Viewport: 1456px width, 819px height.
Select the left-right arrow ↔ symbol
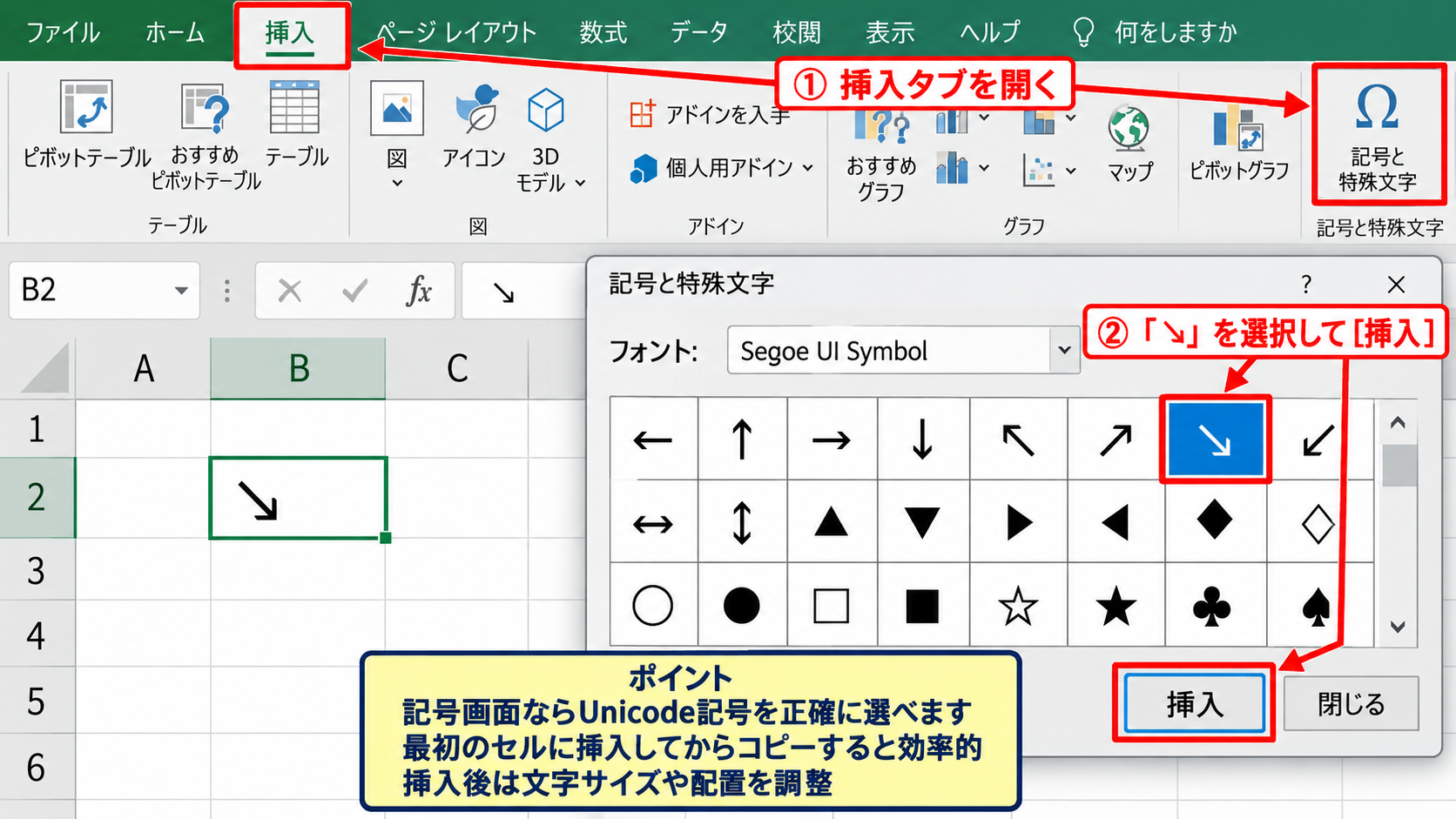pyautogui.click(x=654, y=523)
